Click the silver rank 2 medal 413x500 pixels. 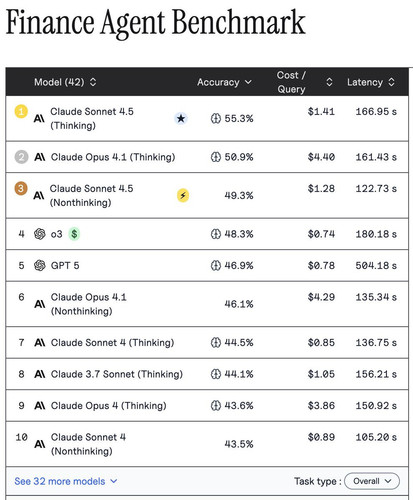pos(21,157)
